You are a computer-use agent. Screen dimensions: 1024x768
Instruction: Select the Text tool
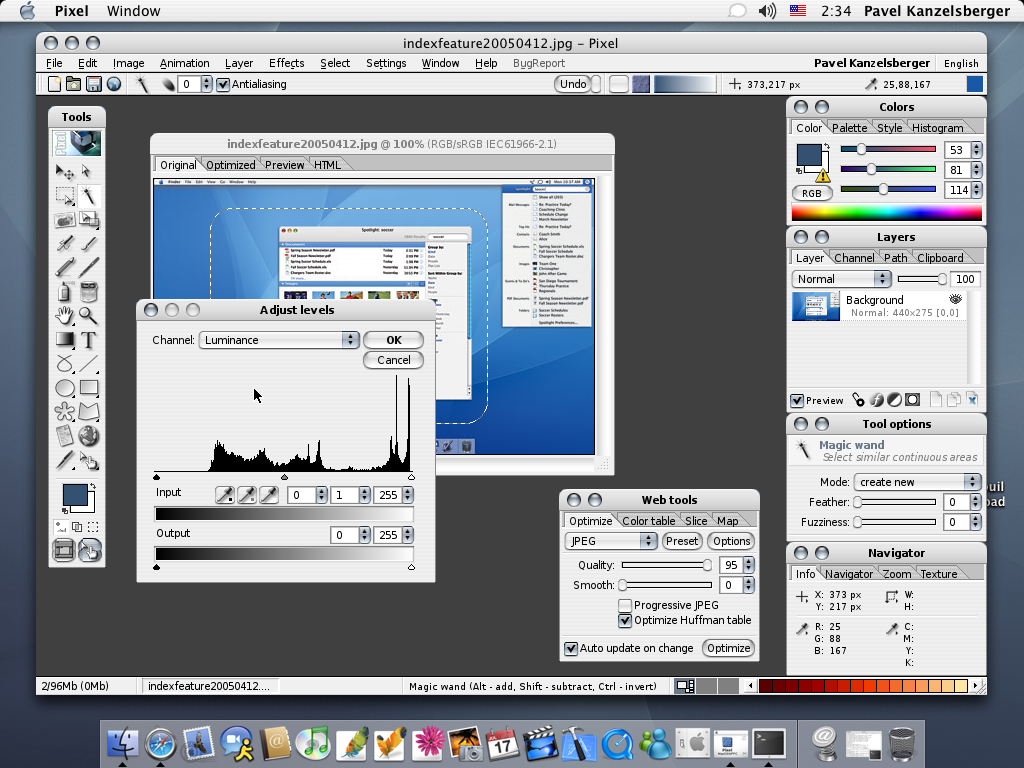[88, 340]
